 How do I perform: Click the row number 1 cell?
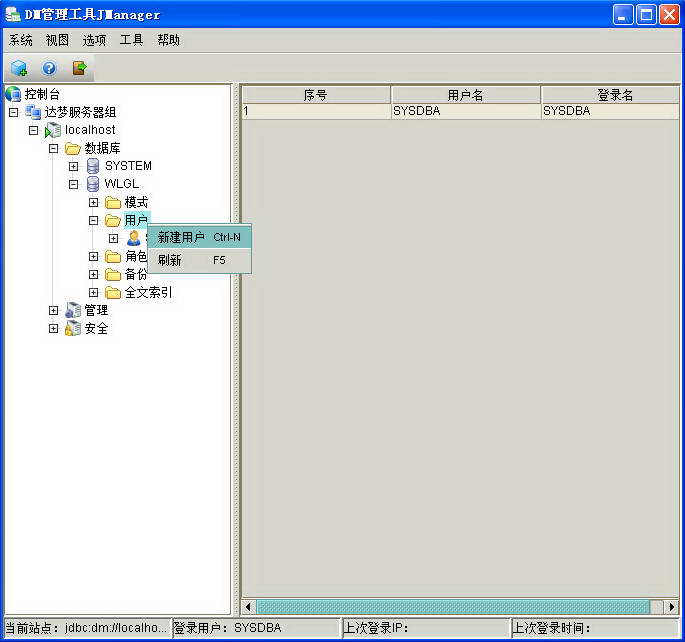pyautogui.click(x=316, y=111)
